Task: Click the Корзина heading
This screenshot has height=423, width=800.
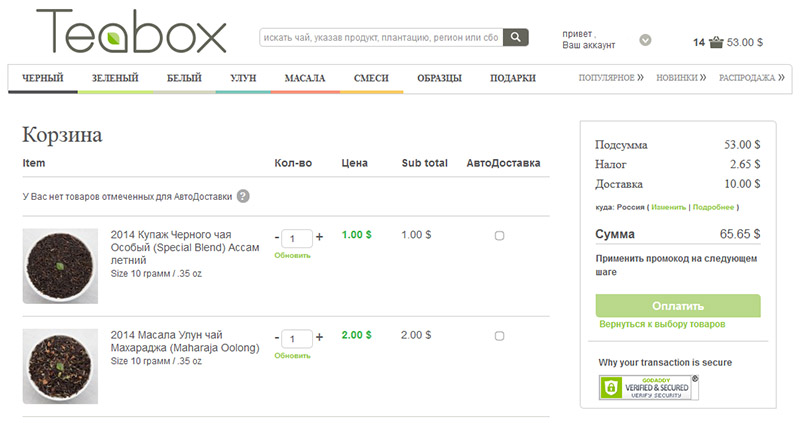Action: pyautogui.click(x=62, y=135)
